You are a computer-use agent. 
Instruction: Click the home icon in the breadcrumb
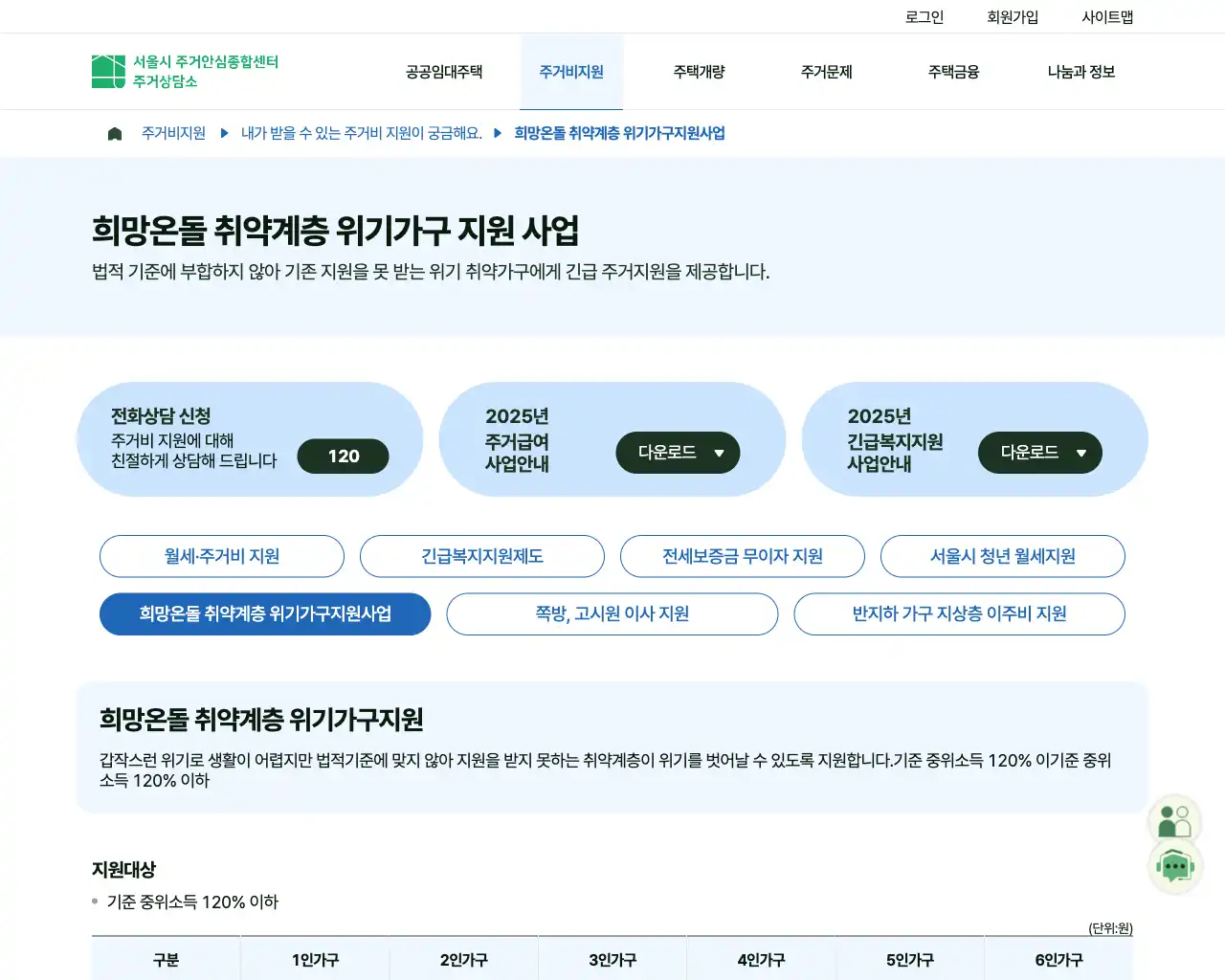click(x=115, y=133)
